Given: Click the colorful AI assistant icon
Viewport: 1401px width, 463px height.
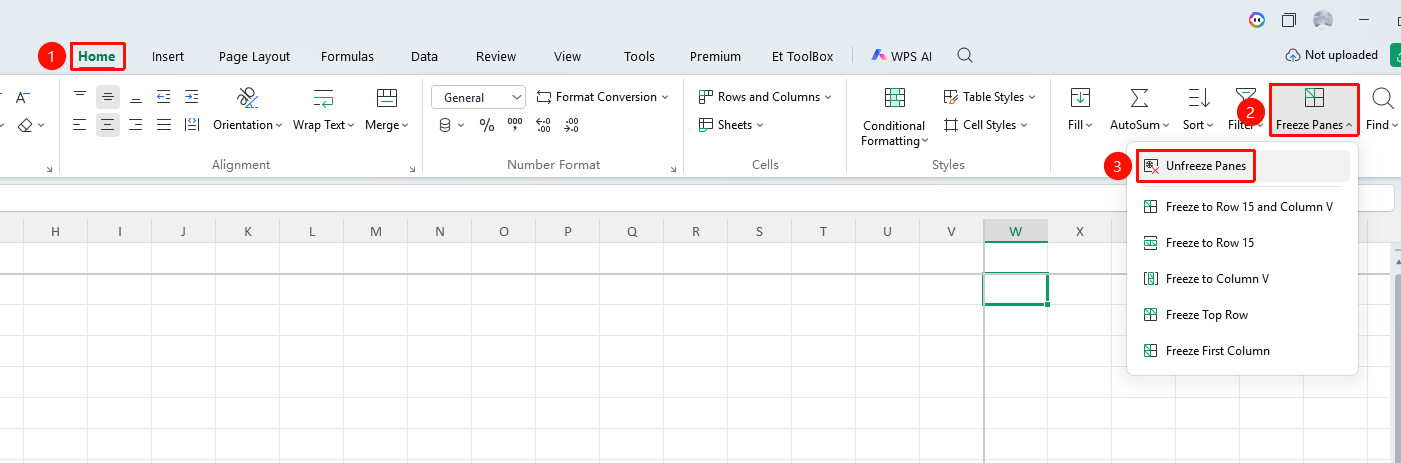Looking at the screenshot, I should coord(1257,20).
